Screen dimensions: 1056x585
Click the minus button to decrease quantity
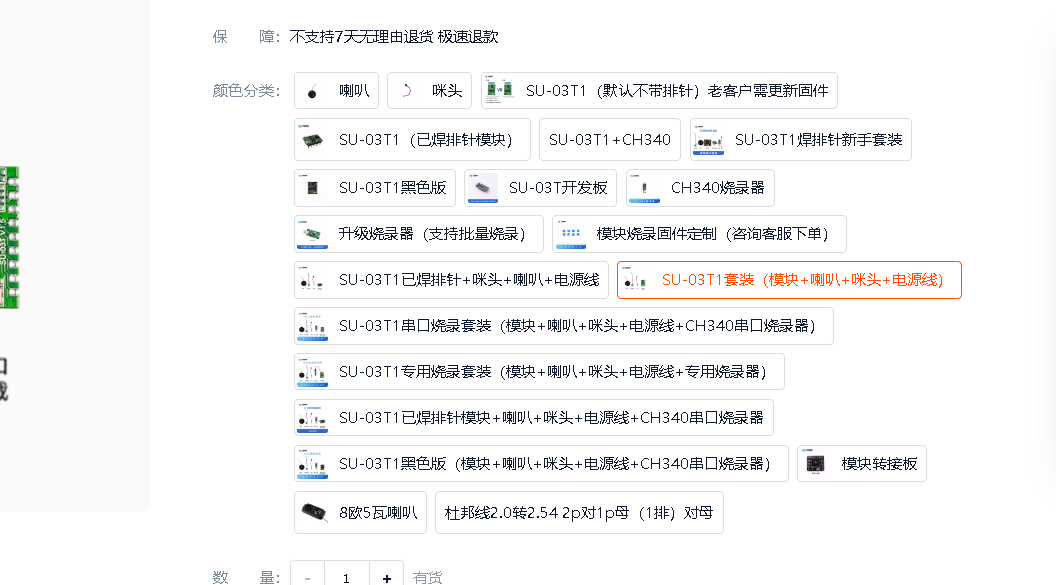pos(307,577)
